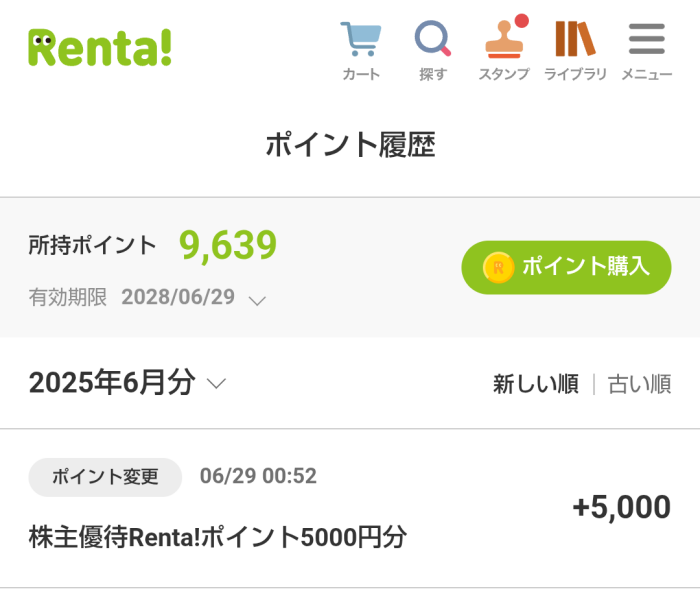Click the ポイント購入 button
The height and width of the screenshot is (600, 700).
(x=566, y=267)
